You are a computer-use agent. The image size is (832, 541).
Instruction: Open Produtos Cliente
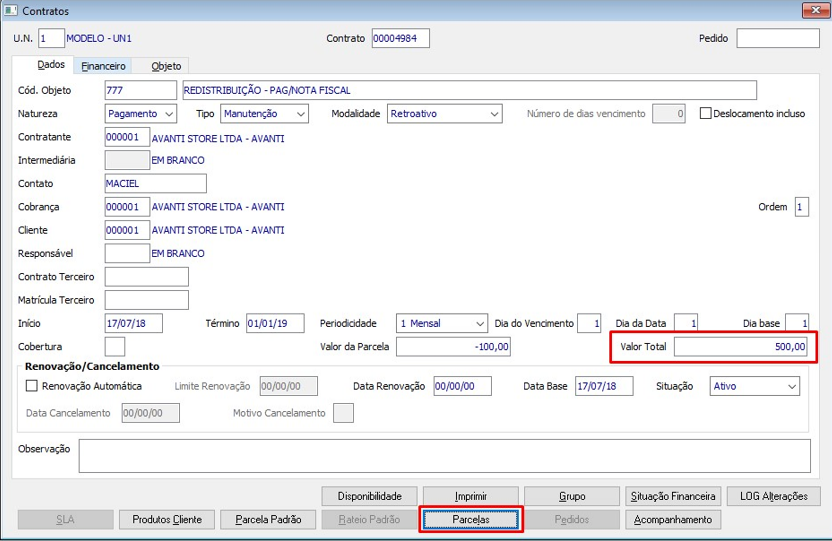point(167,520)
